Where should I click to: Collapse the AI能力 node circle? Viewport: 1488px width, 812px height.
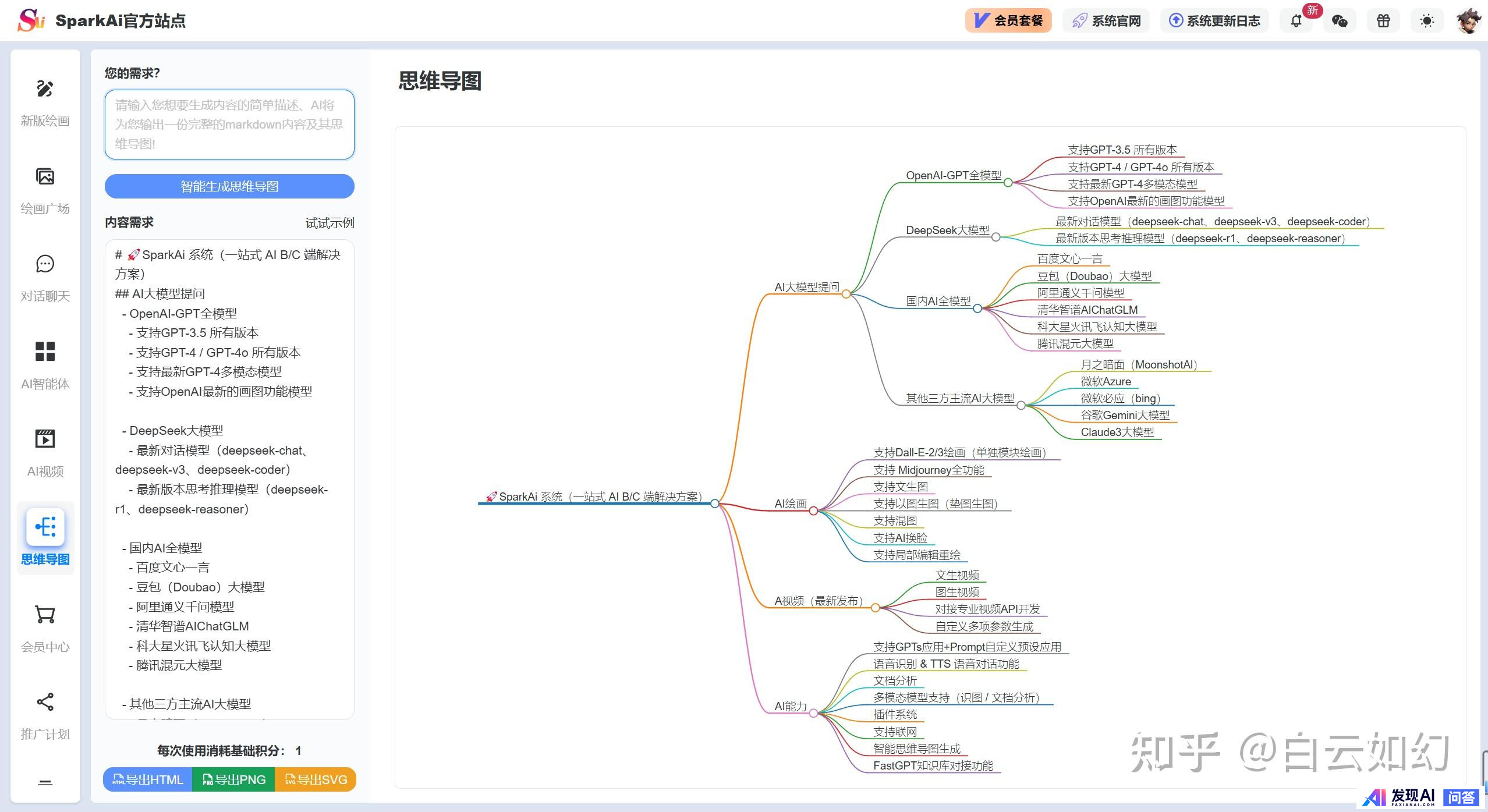pyautogui.click(x=813, y=713)
